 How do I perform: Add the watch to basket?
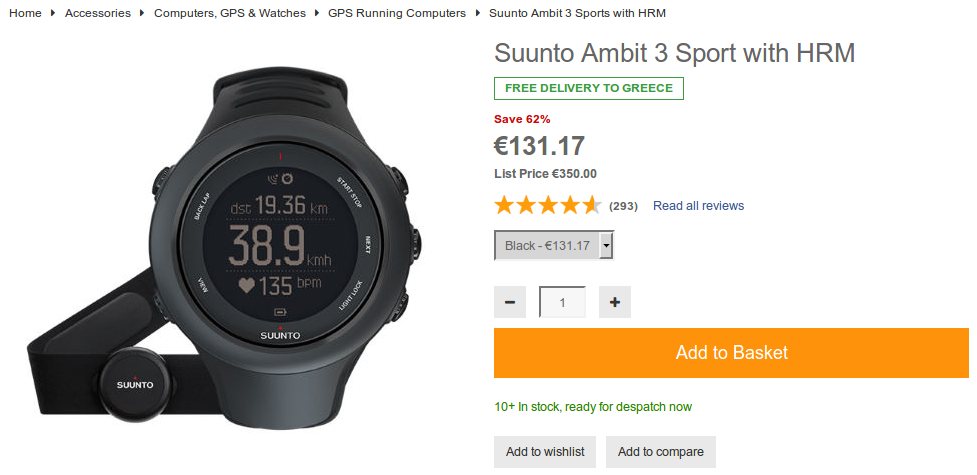click(x=732, y=353)
